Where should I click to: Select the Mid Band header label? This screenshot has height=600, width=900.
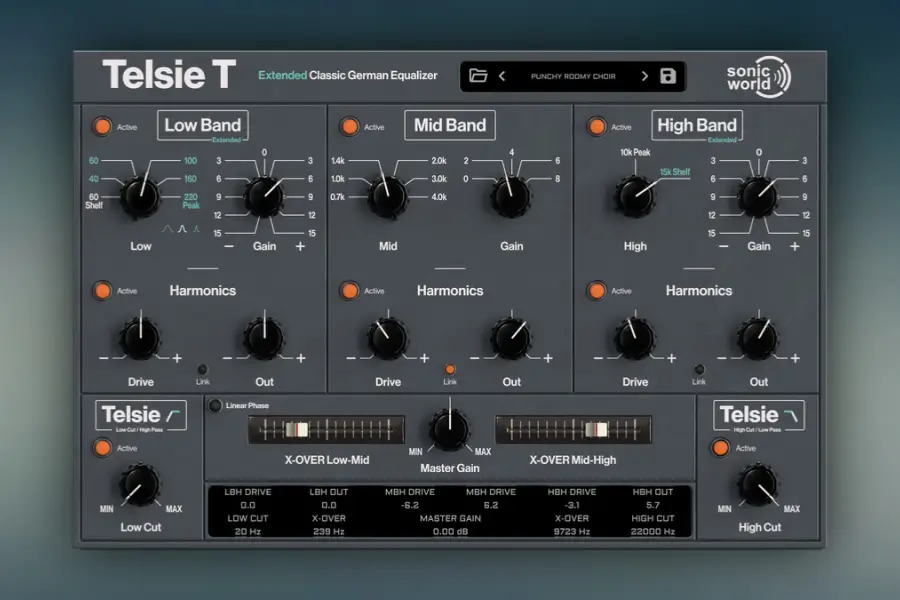449,124
